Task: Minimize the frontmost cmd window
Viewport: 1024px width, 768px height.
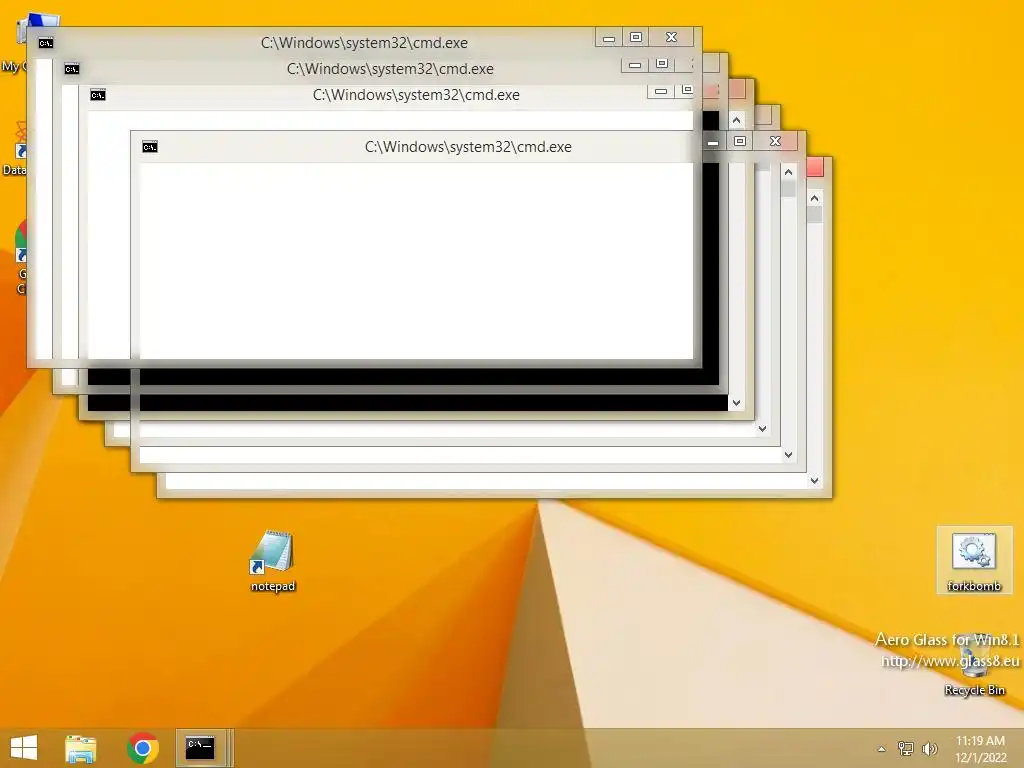Action: coord(713,141)
